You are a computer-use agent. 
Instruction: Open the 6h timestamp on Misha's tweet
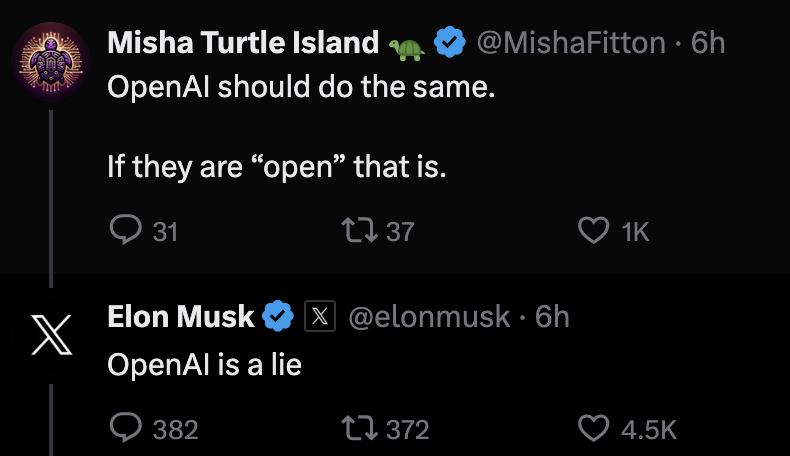pos(708,43)
